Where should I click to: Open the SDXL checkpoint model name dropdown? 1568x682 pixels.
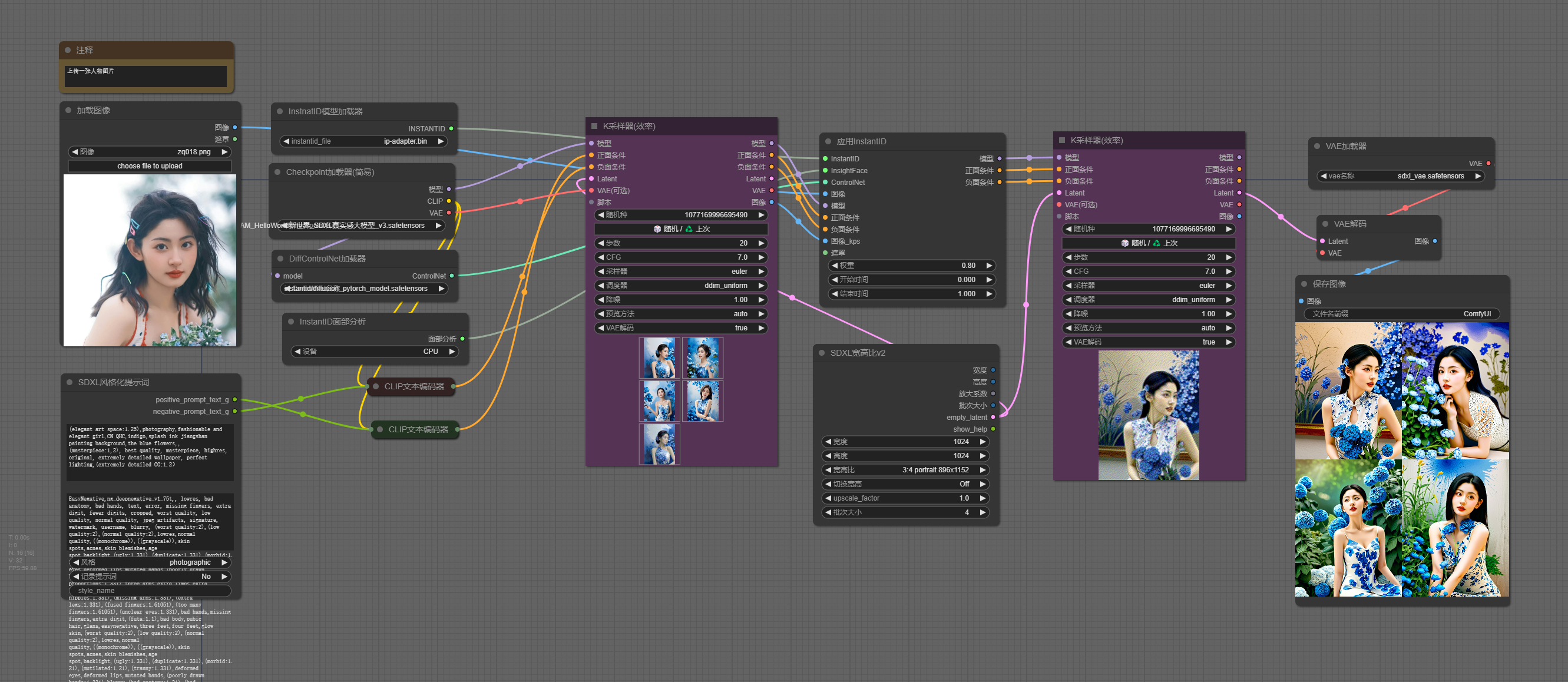tap(362, 225)
